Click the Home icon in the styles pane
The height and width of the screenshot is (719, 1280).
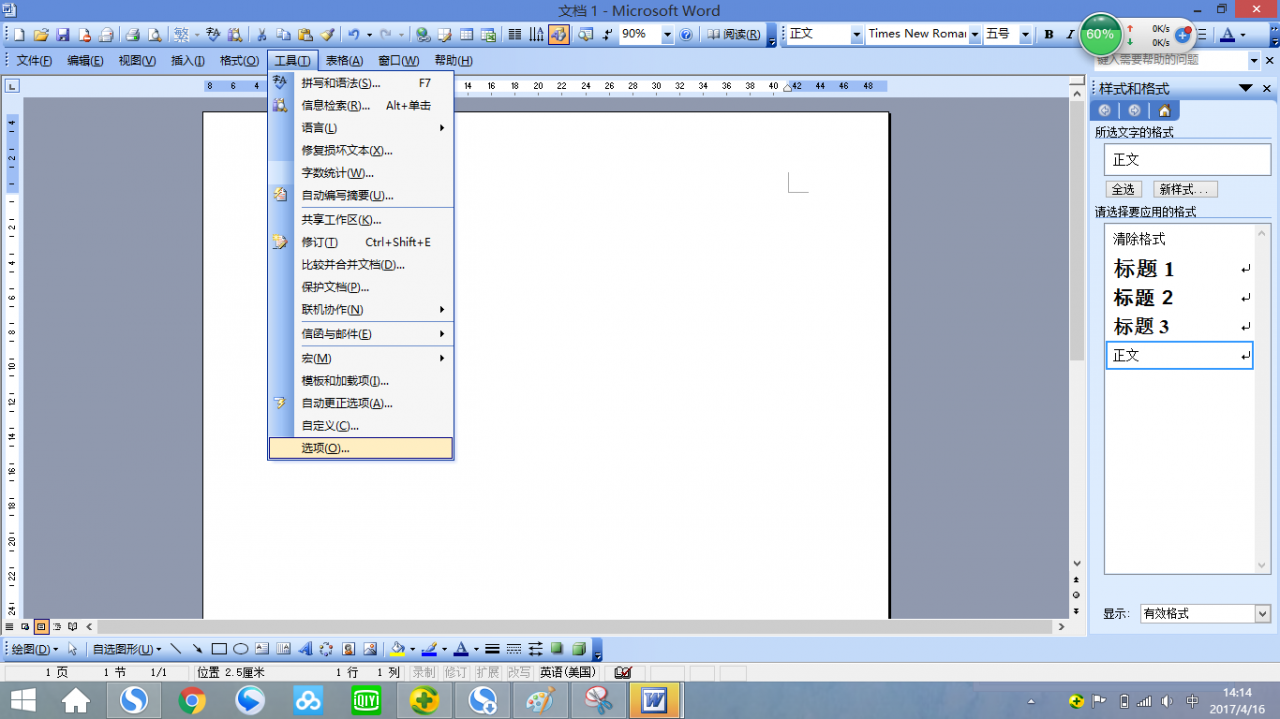(x=1164, y=111)
